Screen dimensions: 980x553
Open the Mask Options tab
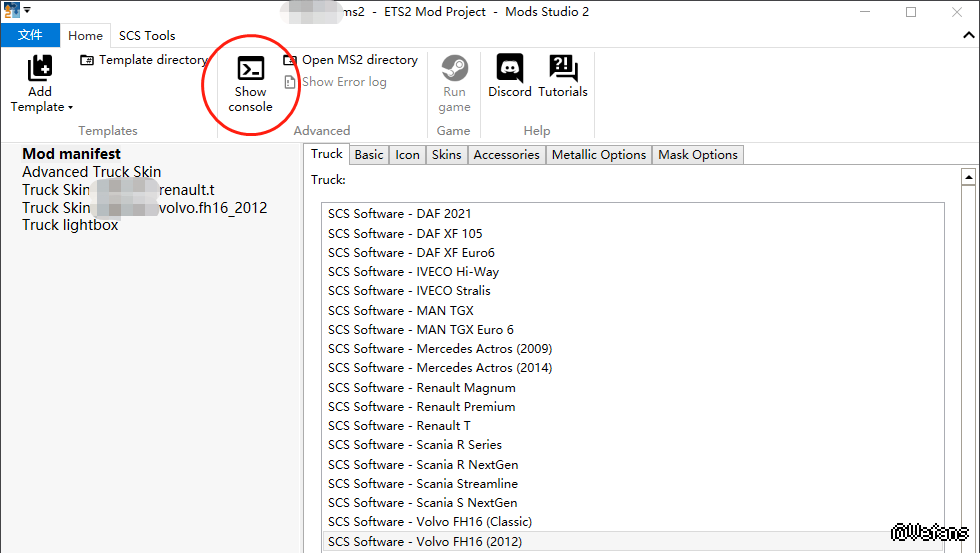[698, 155]
